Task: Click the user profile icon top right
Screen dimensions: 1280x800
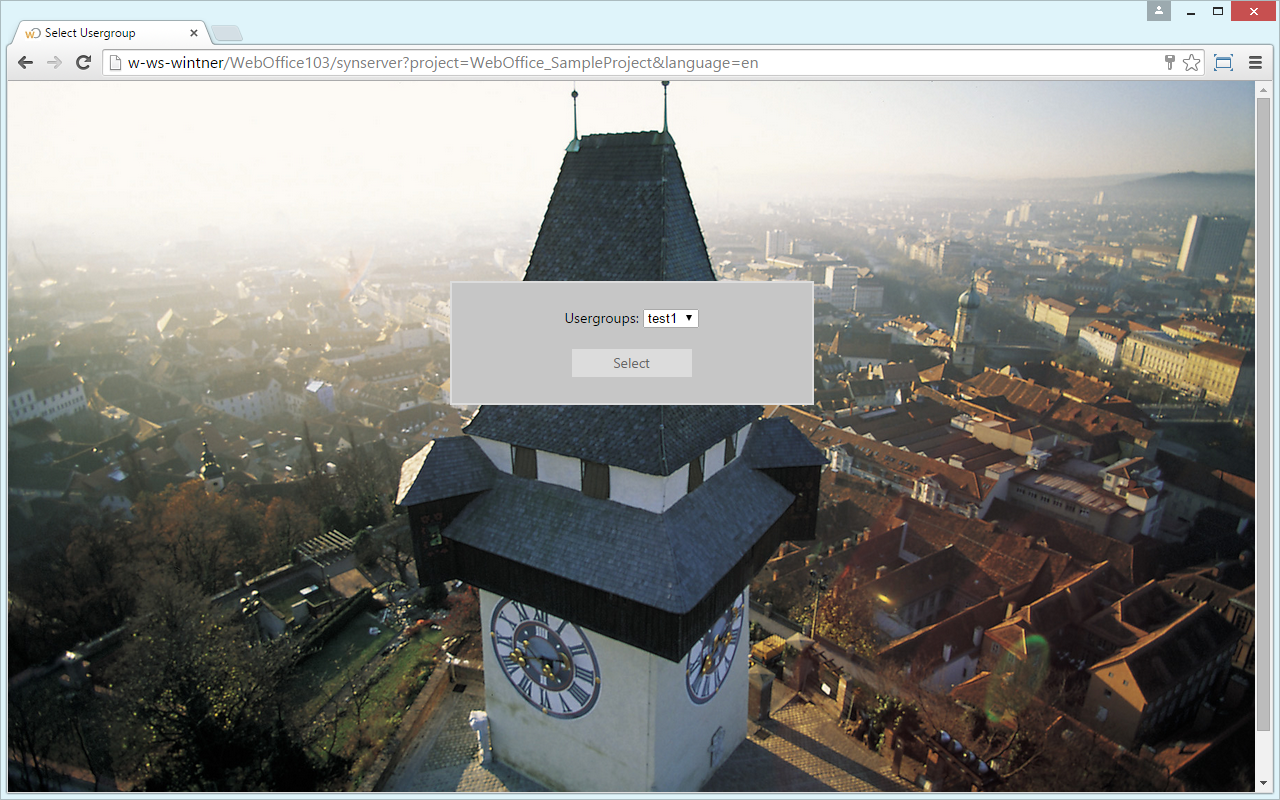Action: pyautogui.click(x=1158, y=11)
